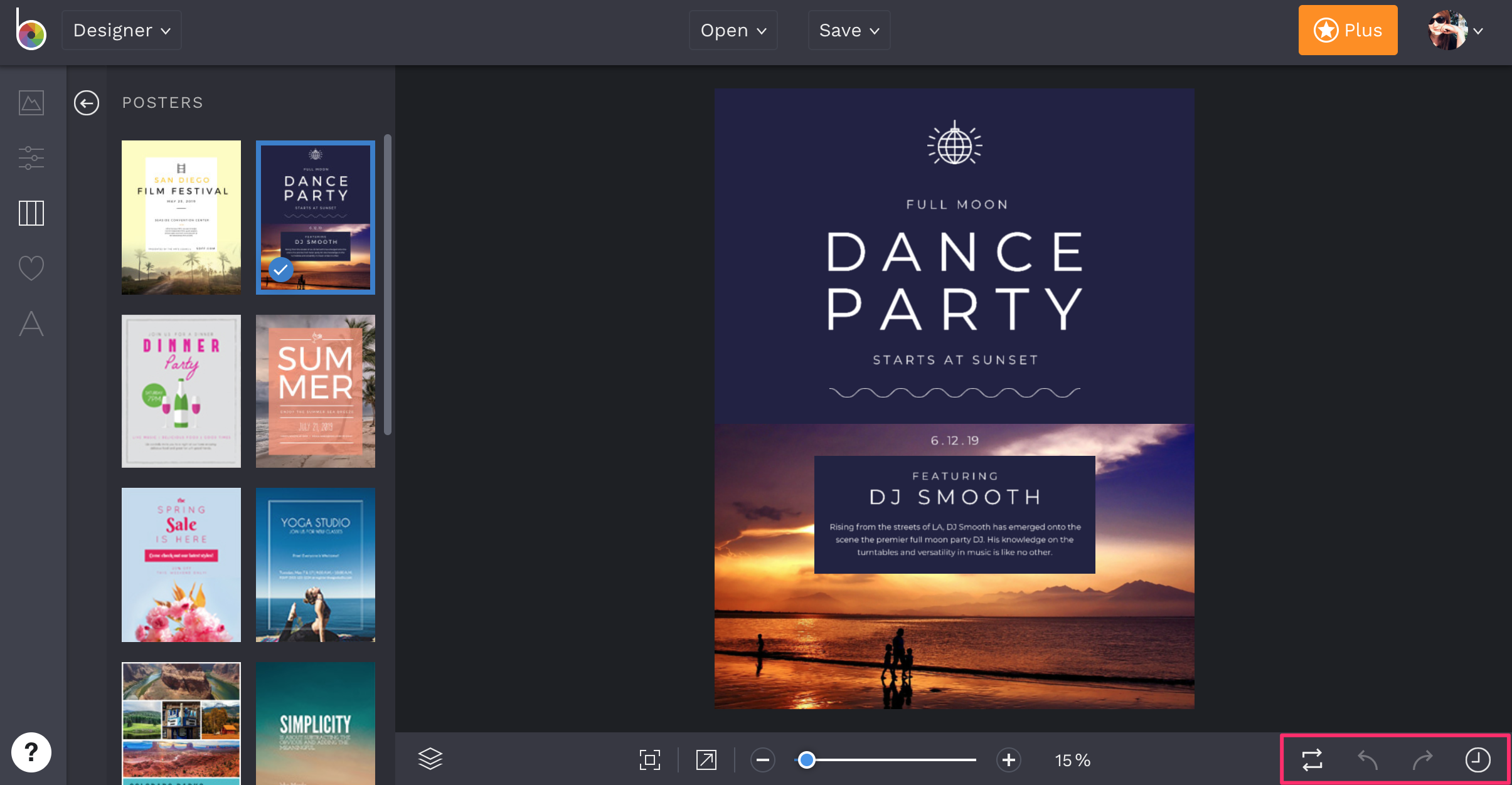Screen dimensions: 1512x785
Task: Open the Graphics heart sidebar icon
Action: 31,268
